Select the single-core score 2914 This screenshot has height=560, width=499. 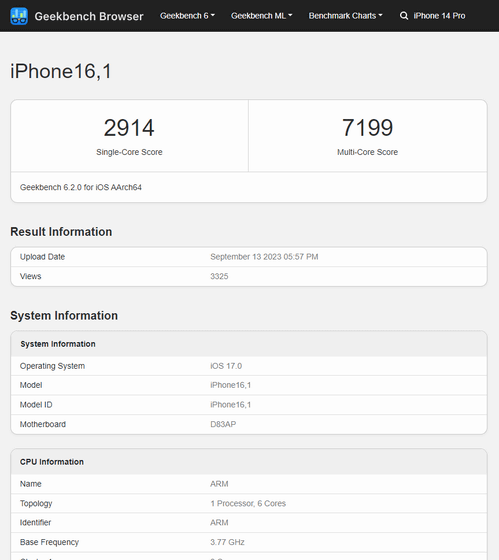point(129,128)
